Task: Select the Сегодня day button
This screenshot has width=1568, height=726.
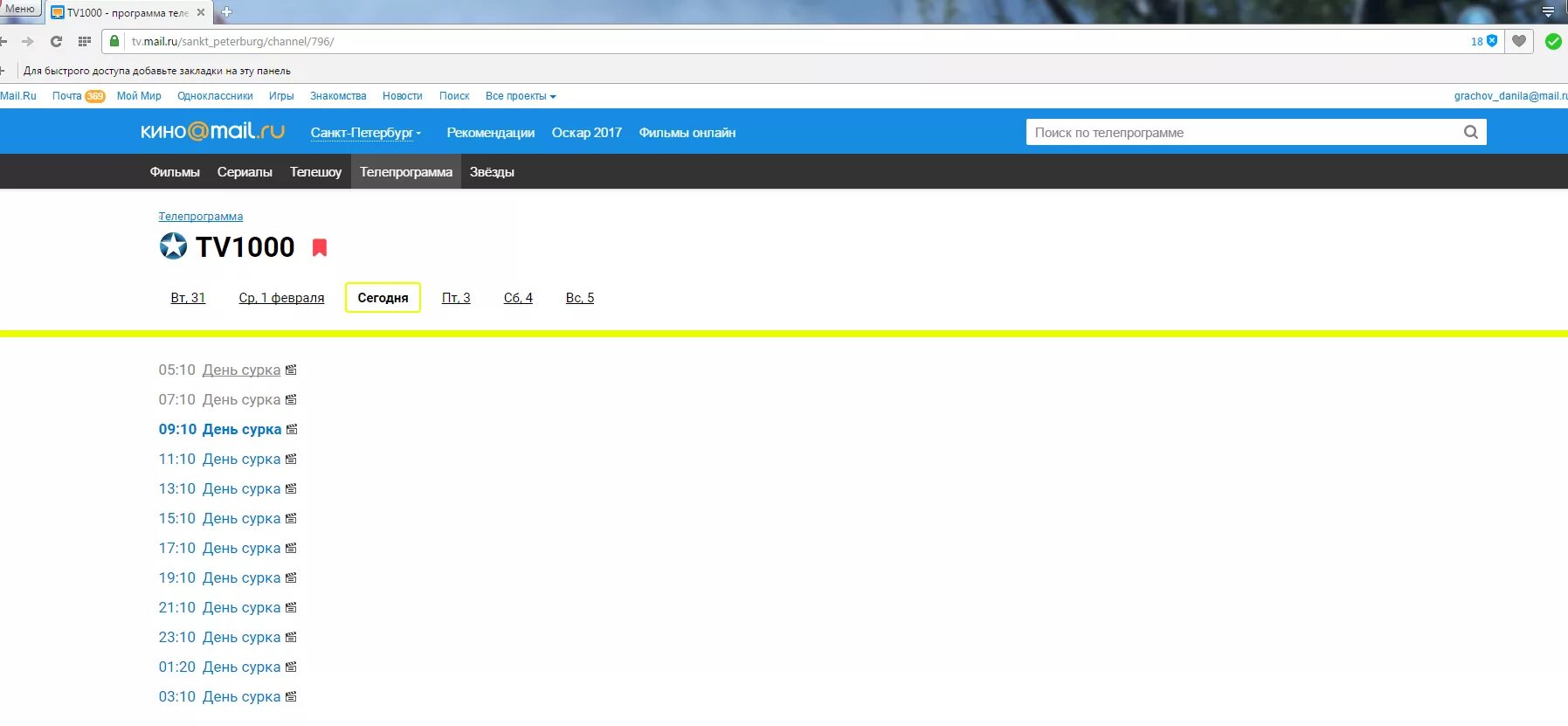Action: (x=383, y=298)
